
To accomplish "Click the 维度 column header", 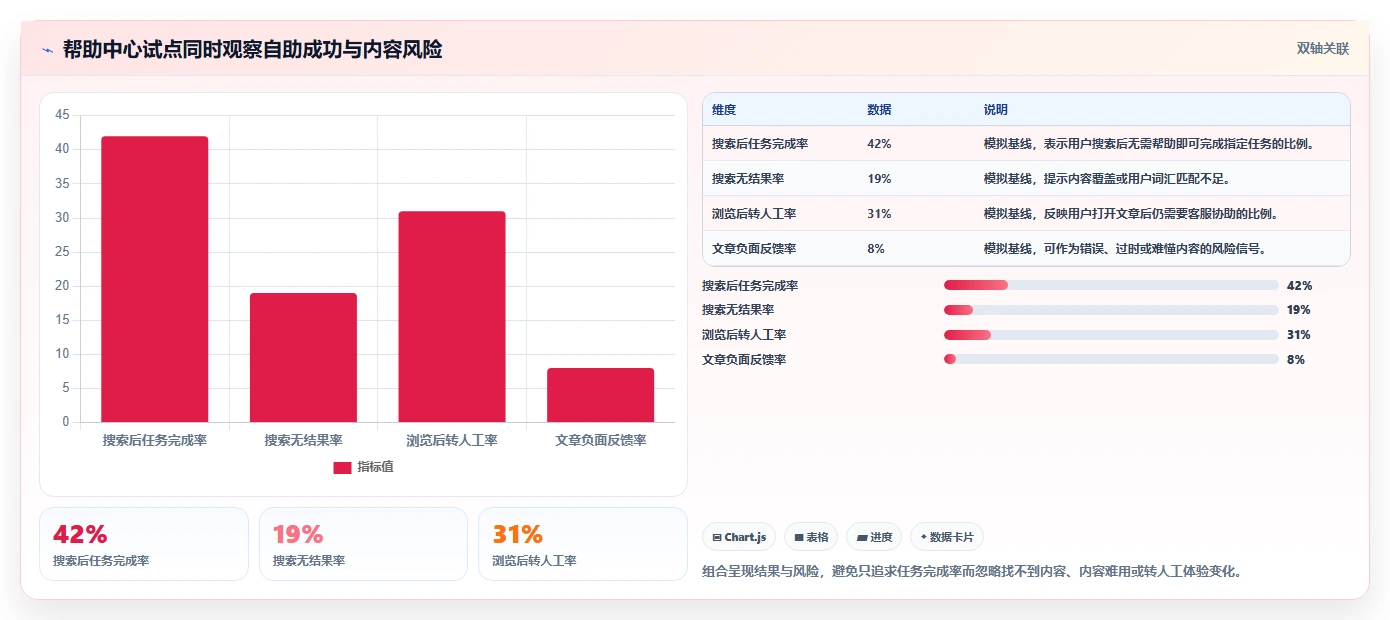I will coord(724,110).
